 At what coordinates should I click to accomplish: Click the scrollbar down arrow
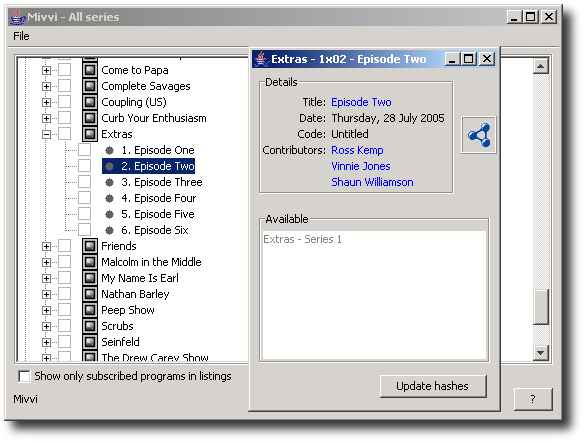click(540, 353)
